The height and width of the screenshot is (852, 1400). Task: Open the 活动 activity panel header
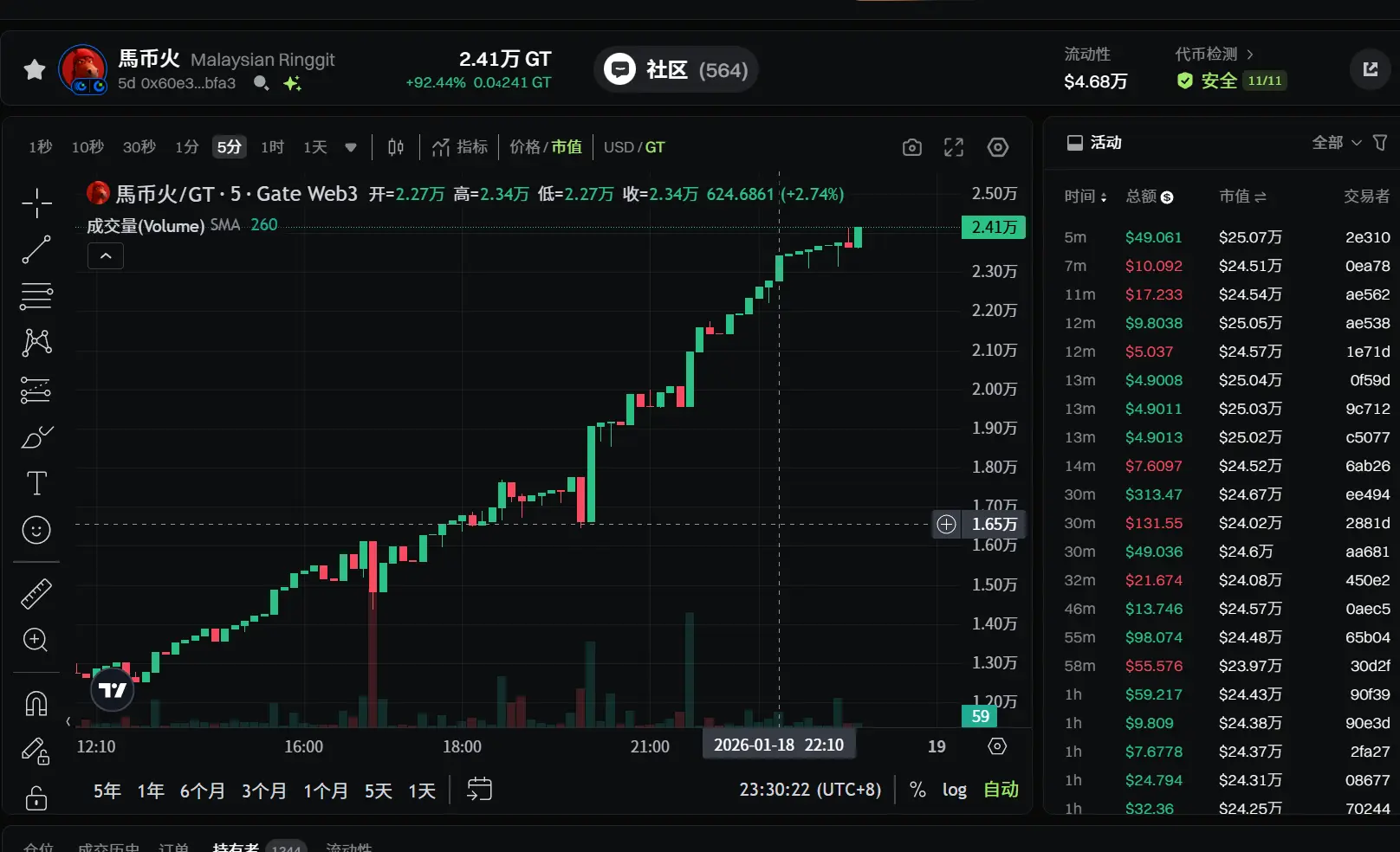[x=1094, y=142]
